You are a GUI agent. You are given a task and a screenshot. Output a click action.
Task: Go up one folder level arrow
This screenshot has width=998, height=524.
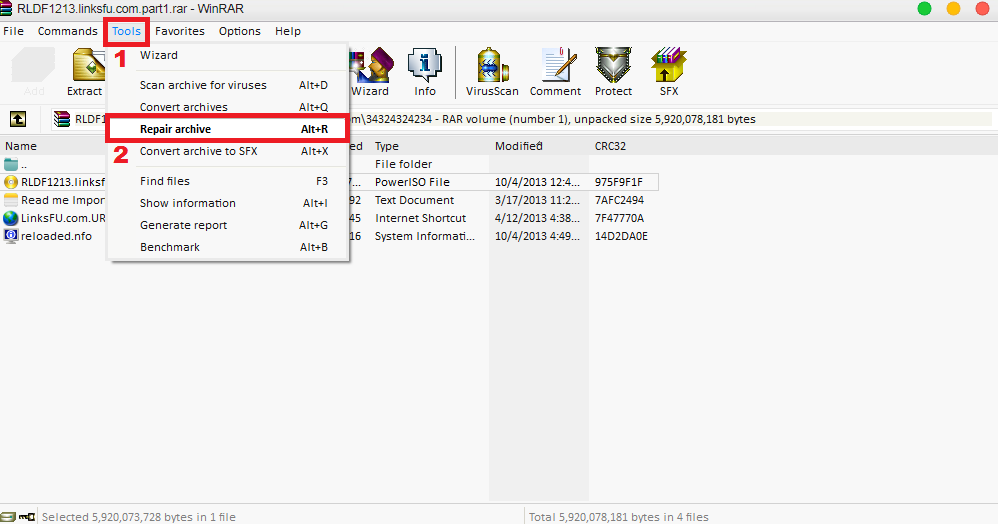[18, 118]
